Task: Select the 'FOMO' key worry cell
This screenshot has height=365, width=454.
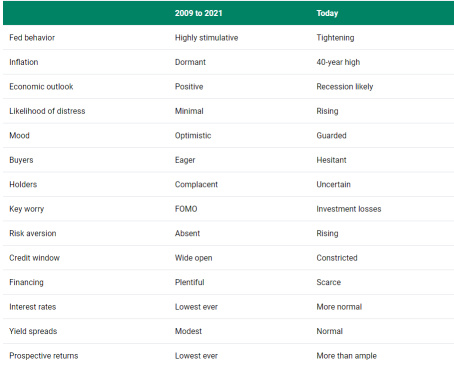Action: (x=186, y=209)
